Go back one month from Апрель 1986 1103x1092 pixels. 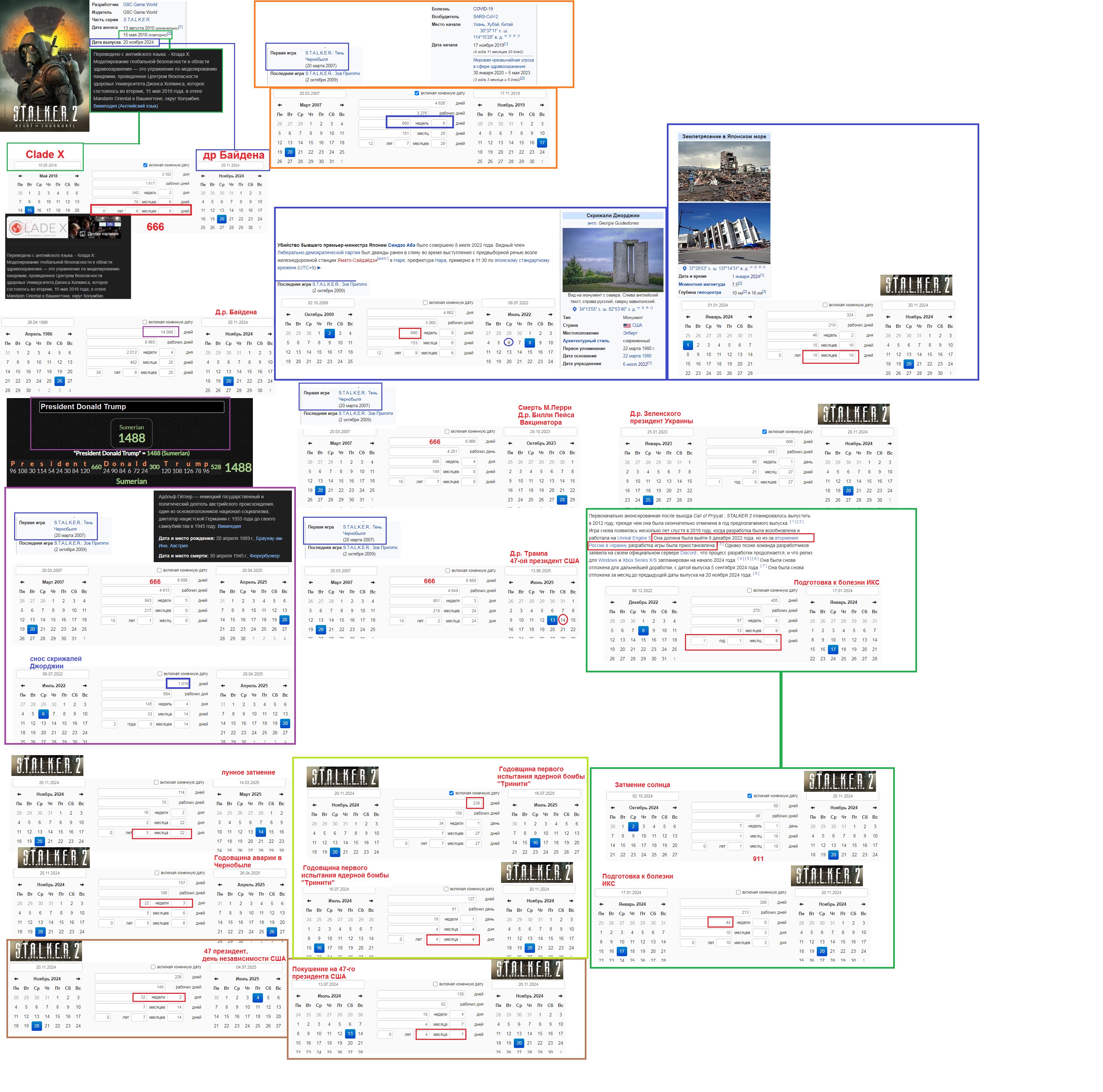[7, 334]
